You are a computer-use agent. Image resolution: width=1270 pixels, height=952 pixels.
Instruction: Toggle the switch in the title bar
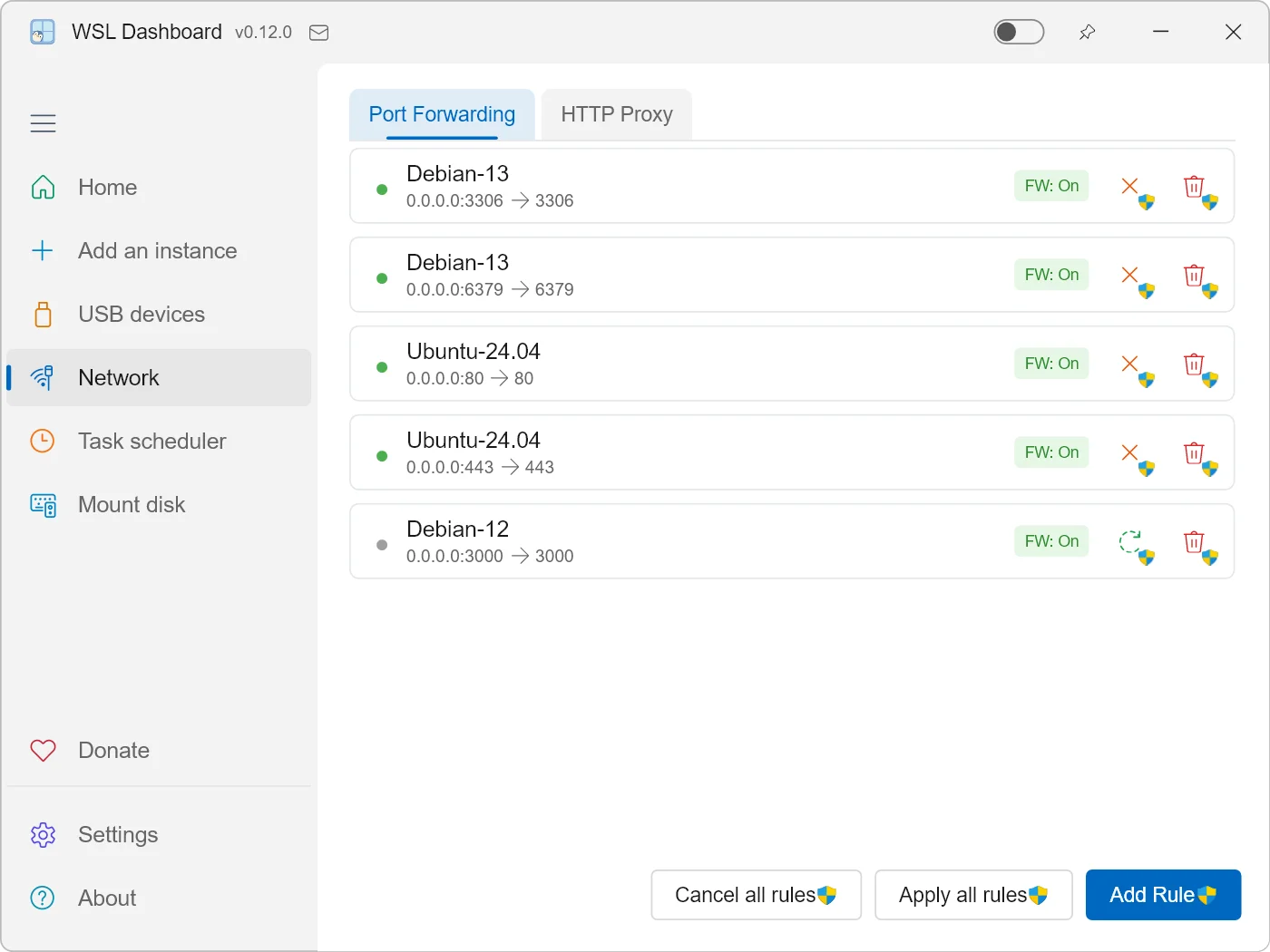tap(1019, 32)
